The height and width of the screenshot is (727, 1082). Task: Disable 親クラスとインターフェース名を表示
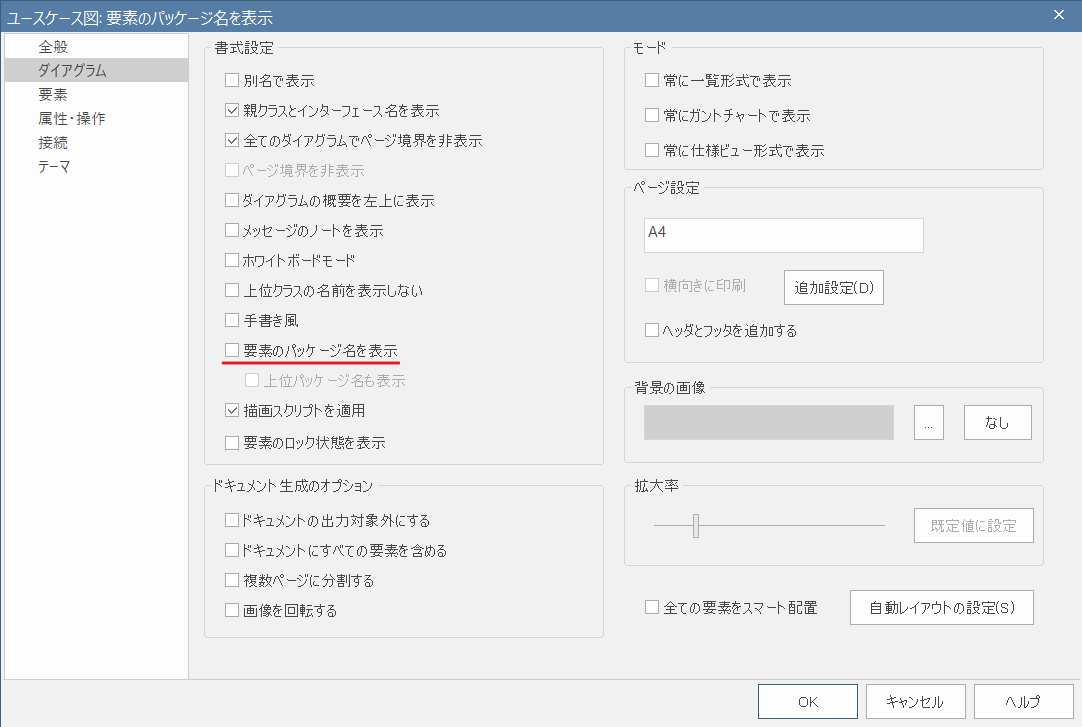(232, 110)
